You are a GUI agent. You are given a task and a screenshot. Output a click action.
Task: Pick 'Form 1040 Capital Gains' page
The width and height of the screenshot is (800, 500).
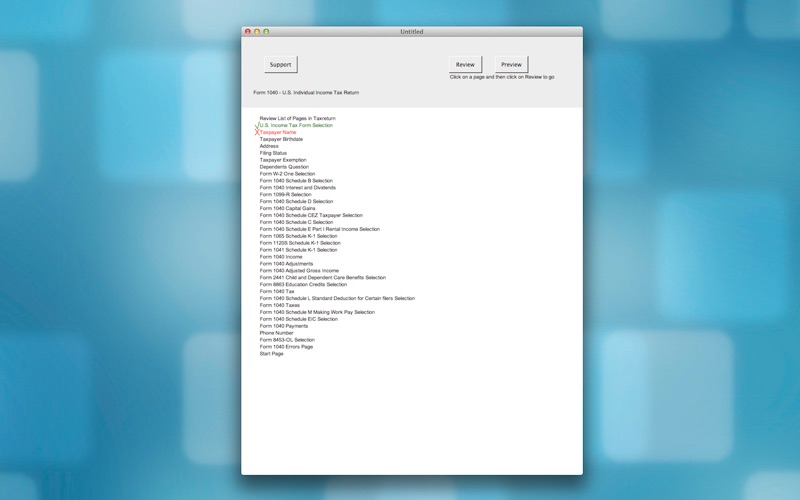[x=287, y=209]
